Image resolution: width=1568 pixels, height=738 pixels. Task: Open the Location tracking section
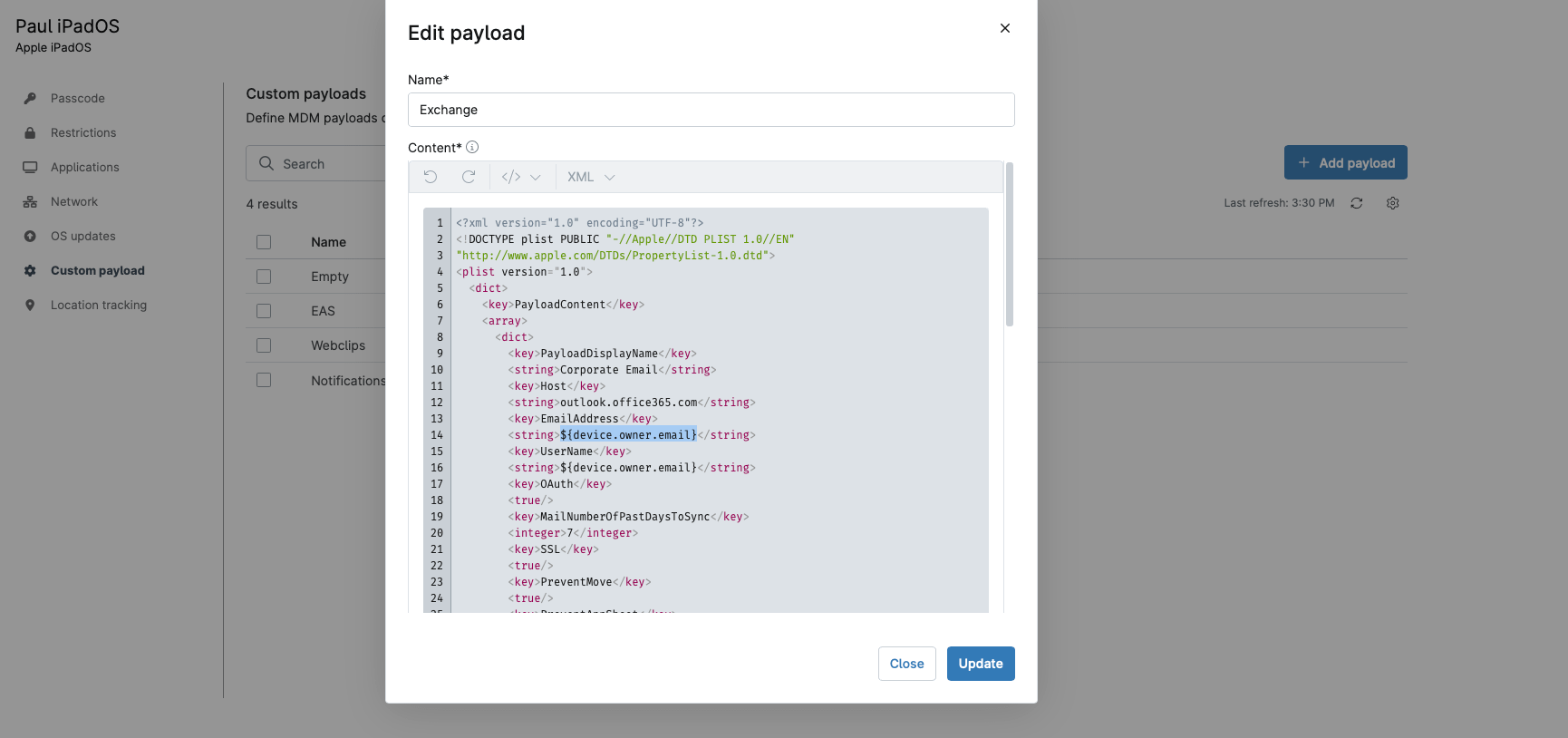click(x=98, y=305)
